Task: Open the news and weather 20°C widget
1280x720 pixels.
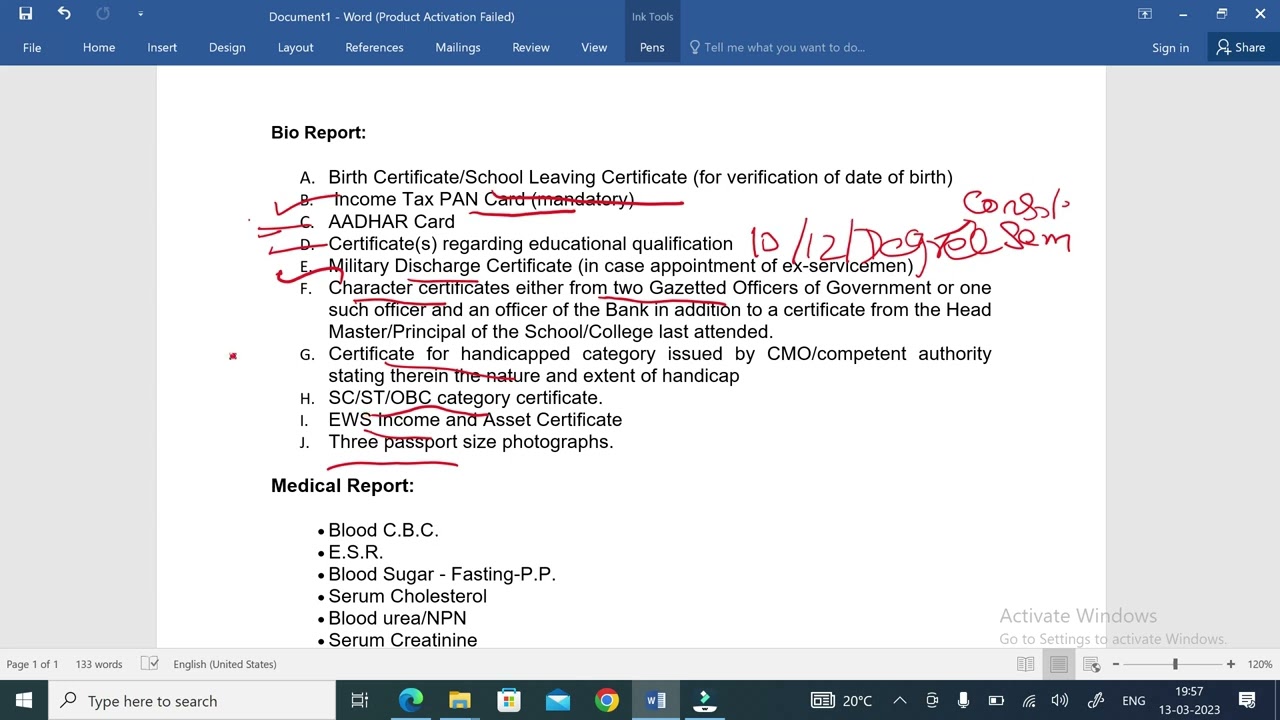Action: [841, 700]
